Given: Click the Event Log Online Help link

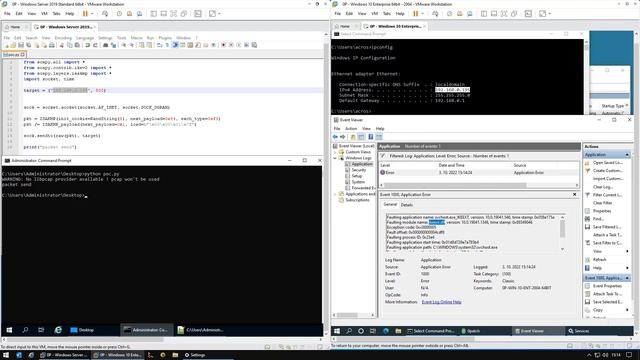Looking at the screenshot, I should (x=441, y=302).
